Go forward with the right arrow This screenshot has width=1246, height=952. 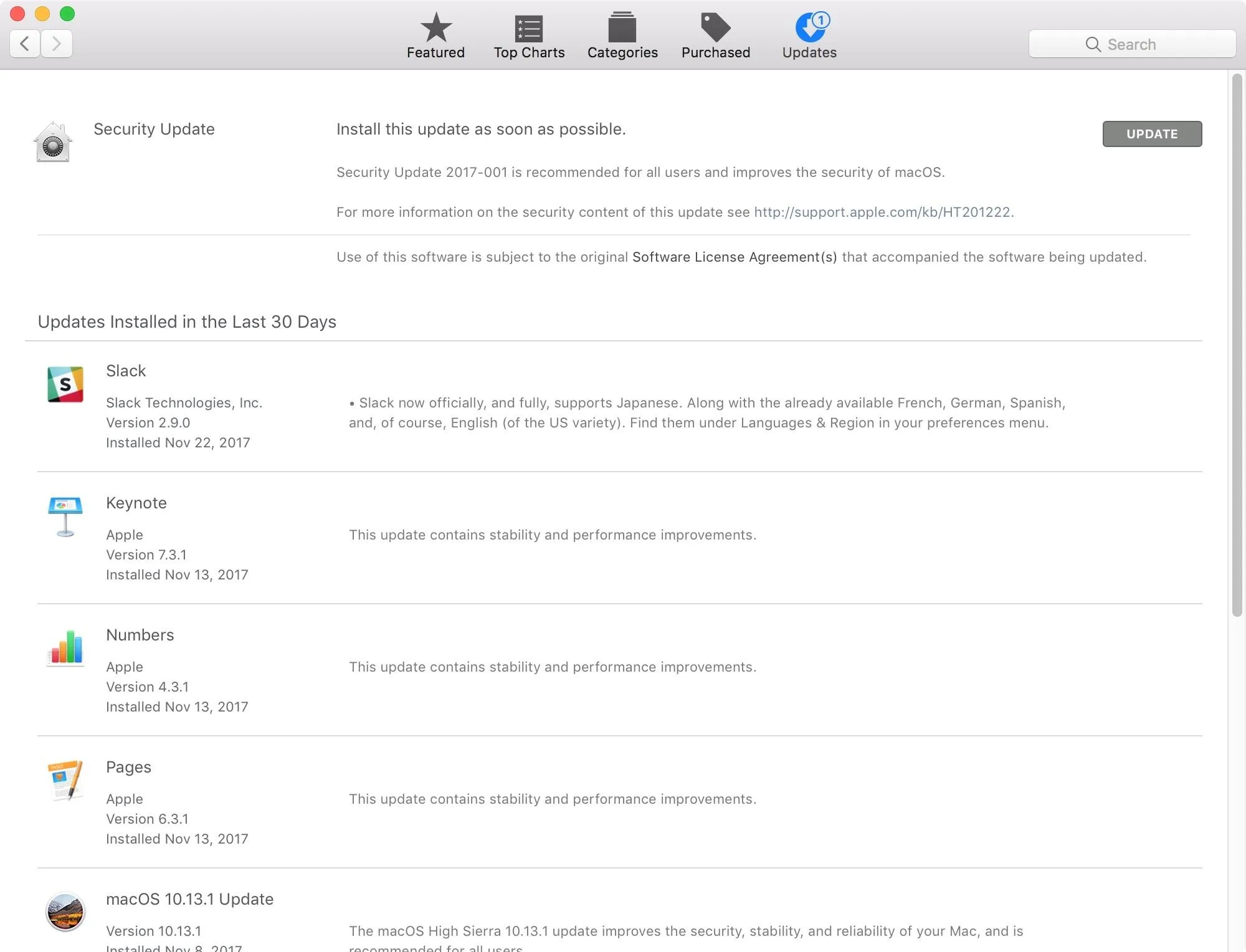coord(57,44)
